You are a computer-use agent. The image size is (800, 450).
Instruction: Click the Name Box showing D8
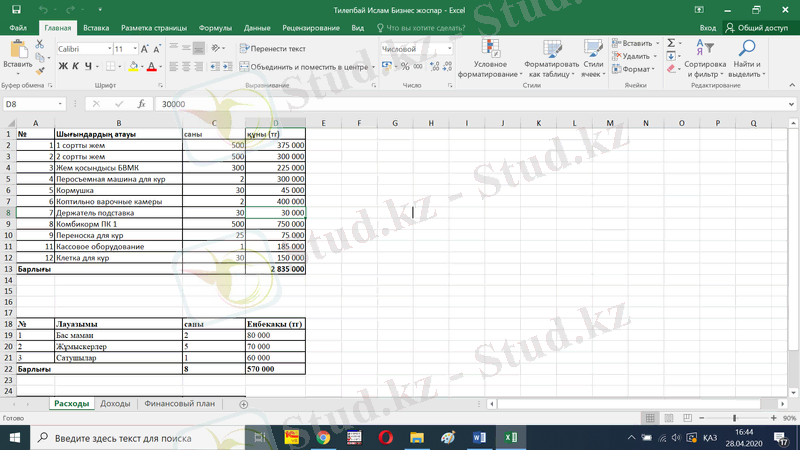34,104
